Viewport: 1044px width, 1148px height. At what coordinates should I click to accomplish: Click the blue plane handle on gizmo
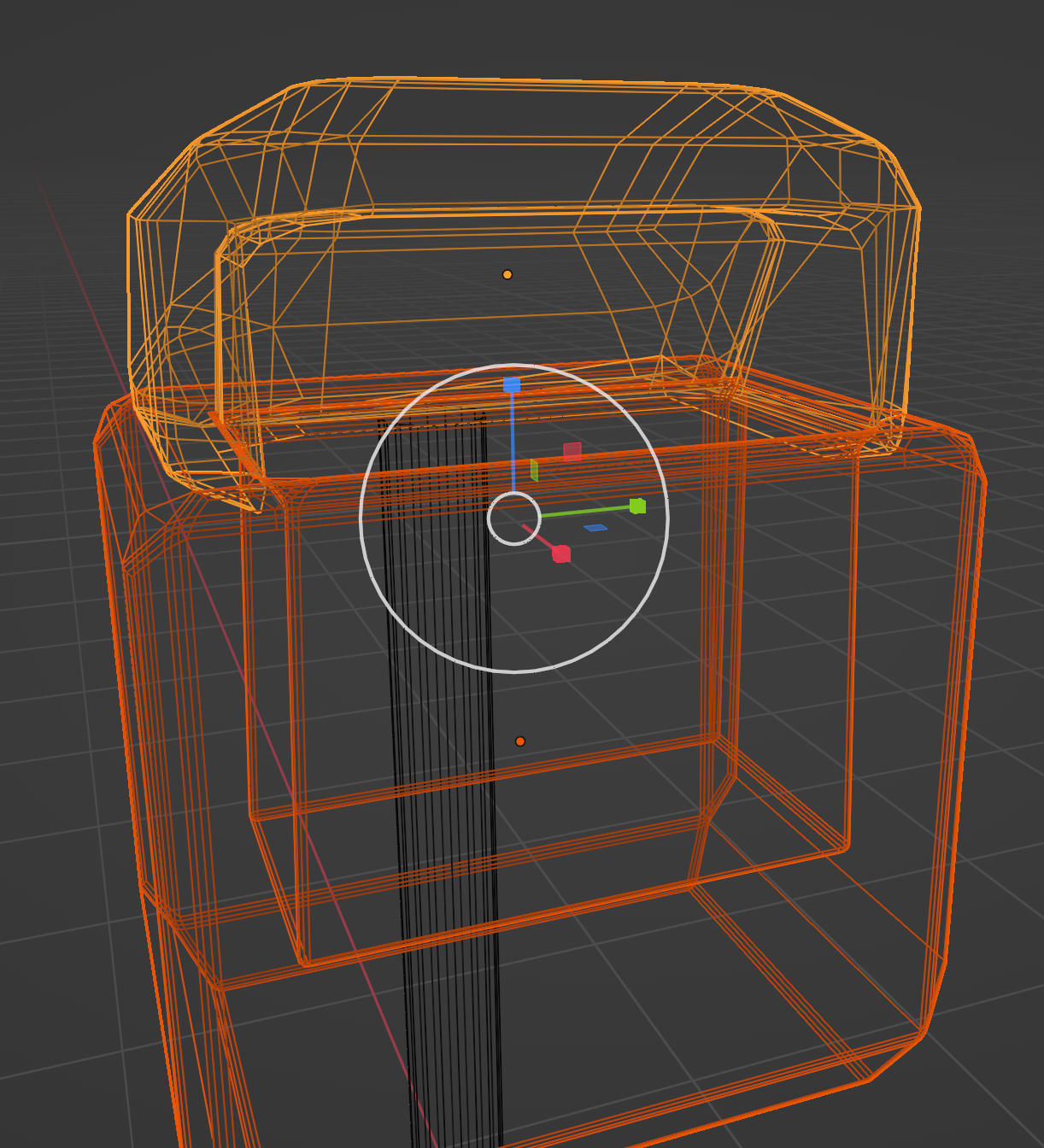pyautogui.click(x=595, y=528)
